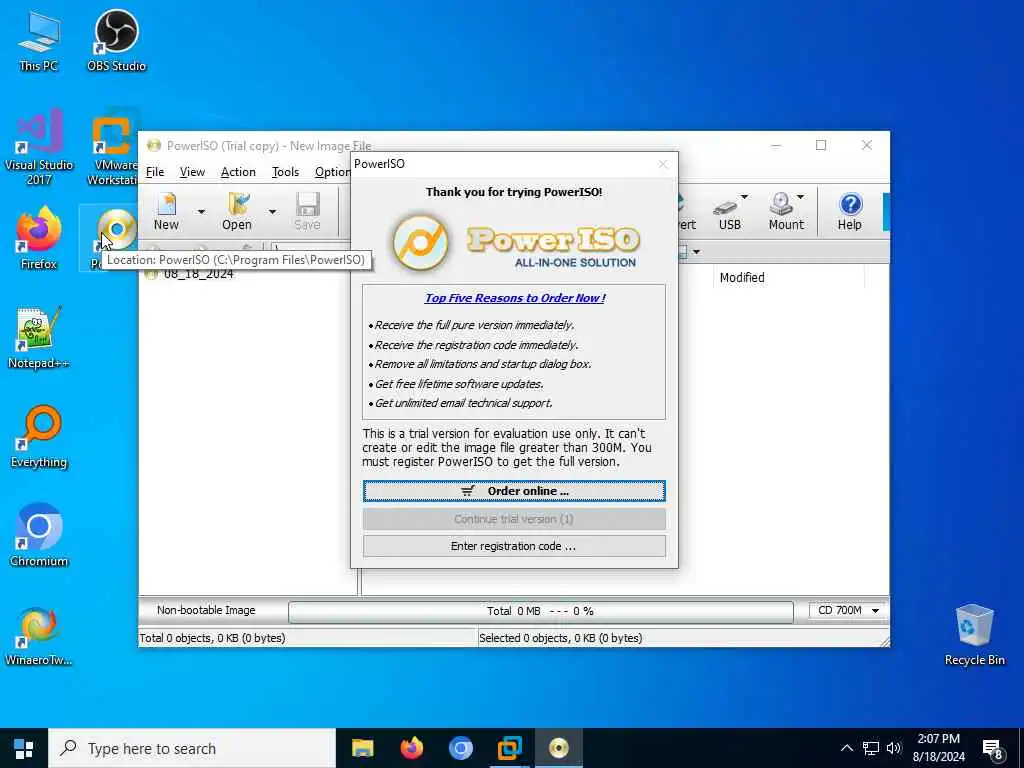
Task: Show hidden tray icons chevron
Action: (846, 748)
